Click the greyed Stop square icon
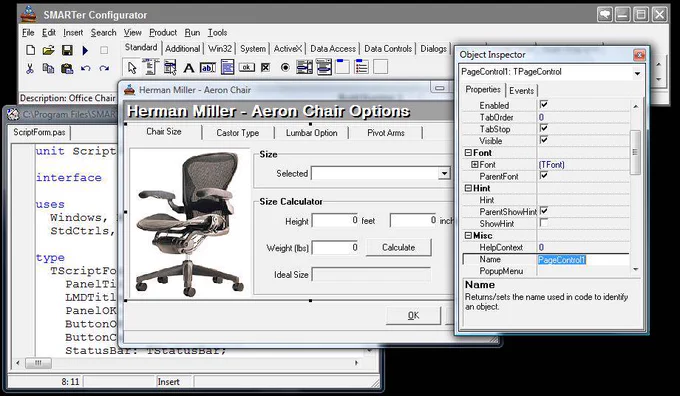The height and width of the screenshot is (396, 680). (x=104, y=50)
